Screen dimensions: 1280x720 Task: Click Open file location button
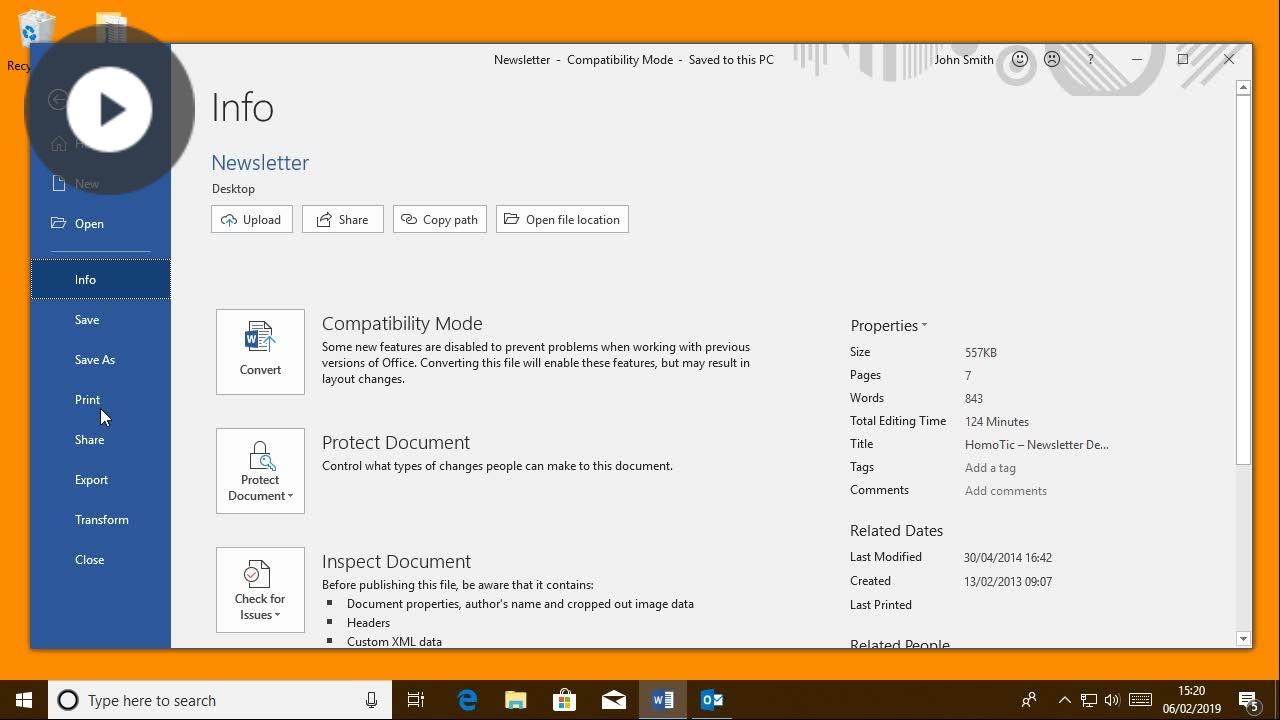[562, 220]
